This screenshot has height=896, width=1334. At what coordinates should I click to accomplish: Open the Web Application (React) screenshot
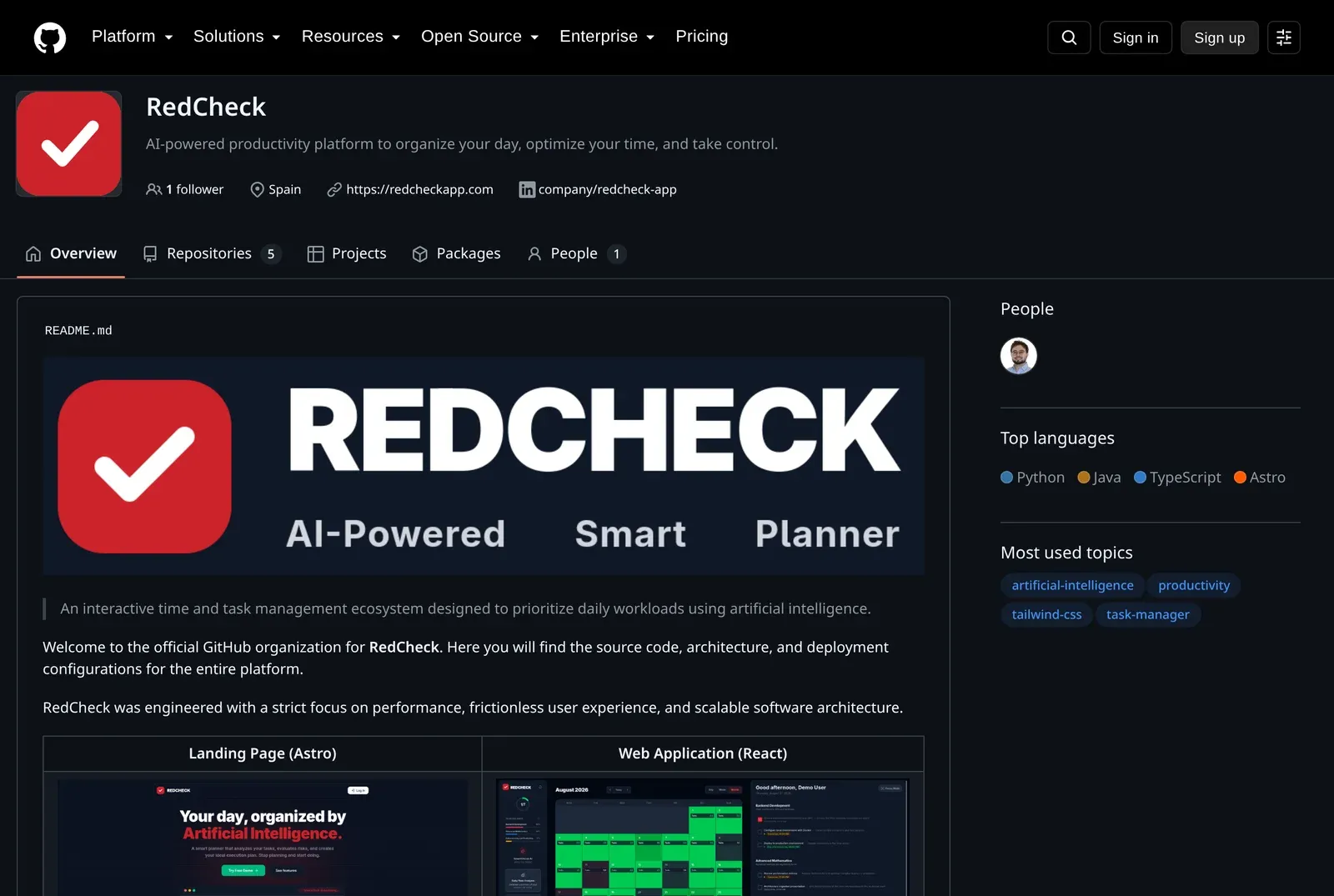pos(703,838)
